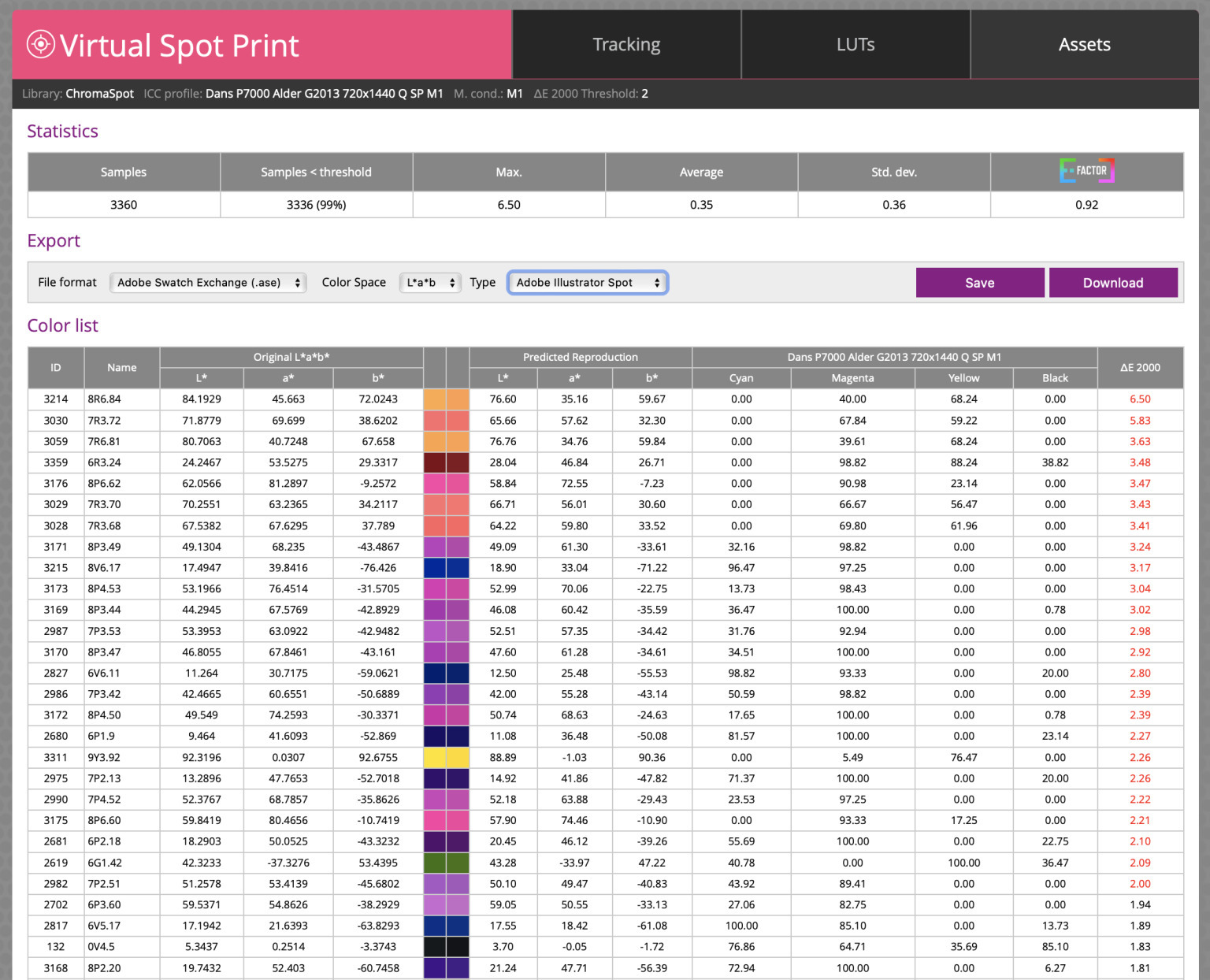
Task: Click the Name column header
Action: tap(122, 367)
